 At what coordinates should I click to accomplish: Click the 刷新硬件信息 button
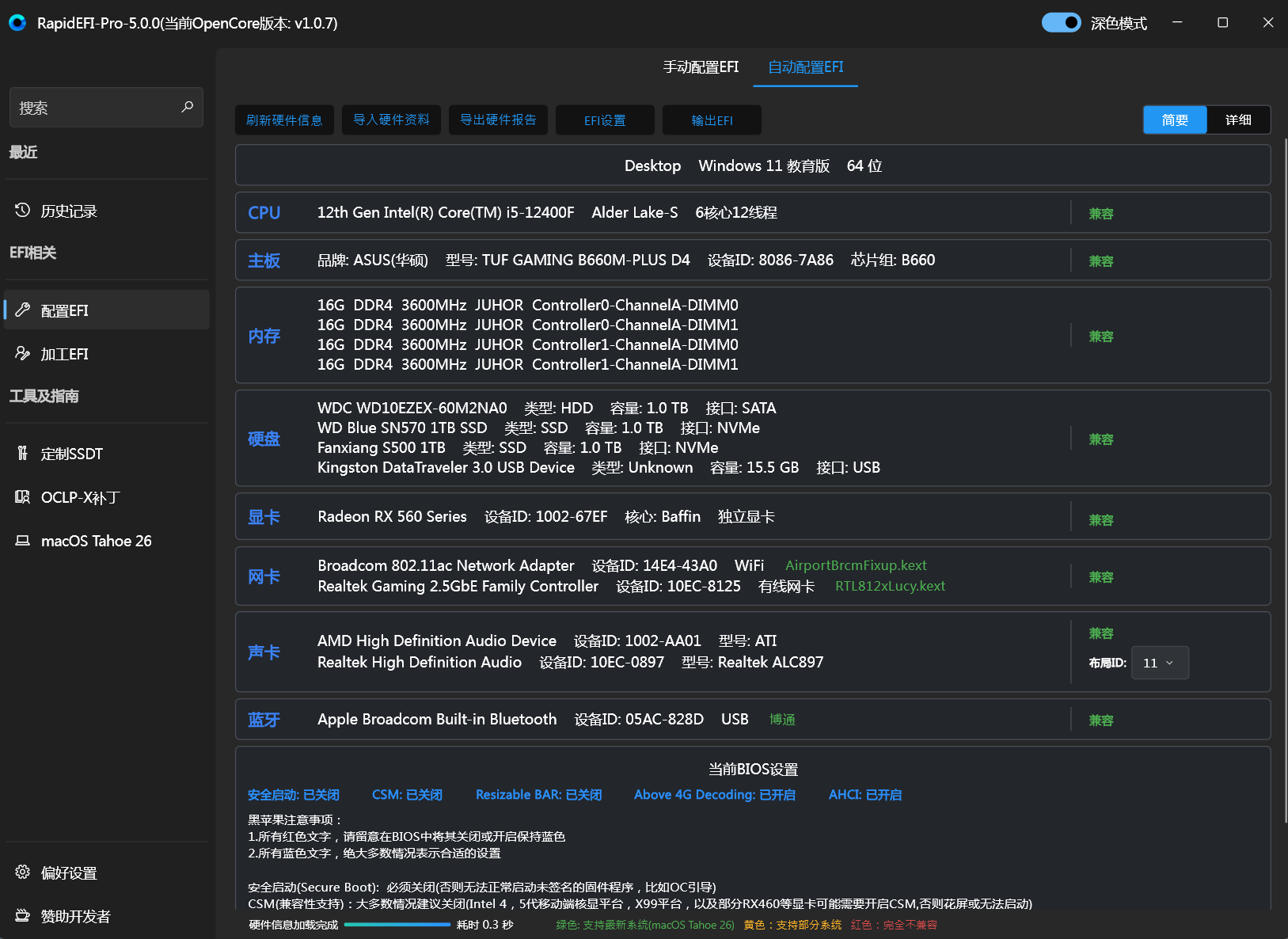point(284,120)
